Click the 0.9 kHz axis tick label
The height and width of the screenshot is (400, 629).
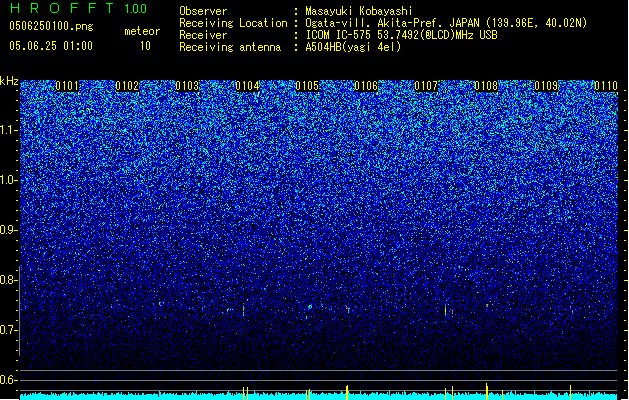click(x=9, y=230)
